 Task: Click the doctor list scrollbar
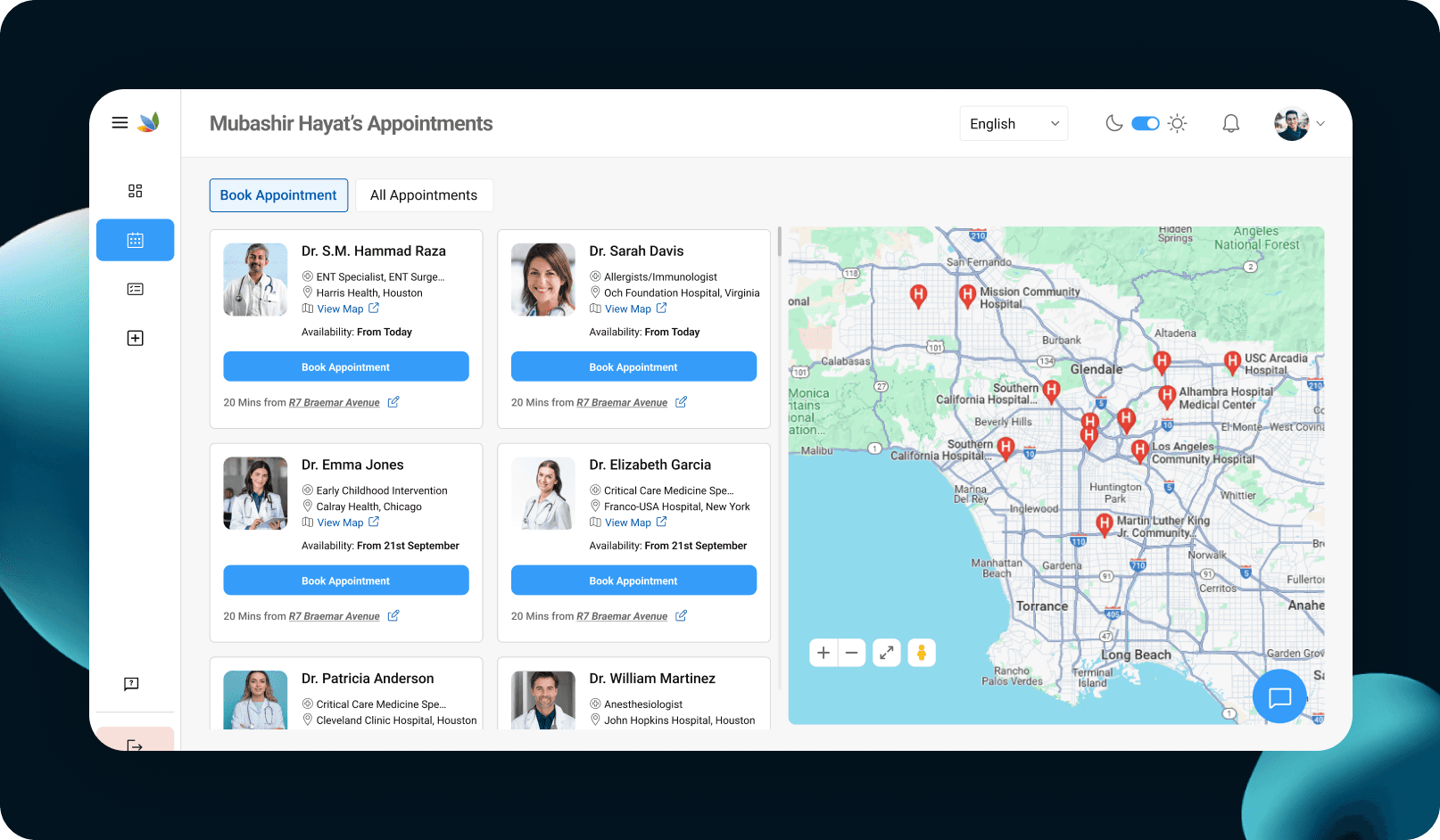point(780,243)
